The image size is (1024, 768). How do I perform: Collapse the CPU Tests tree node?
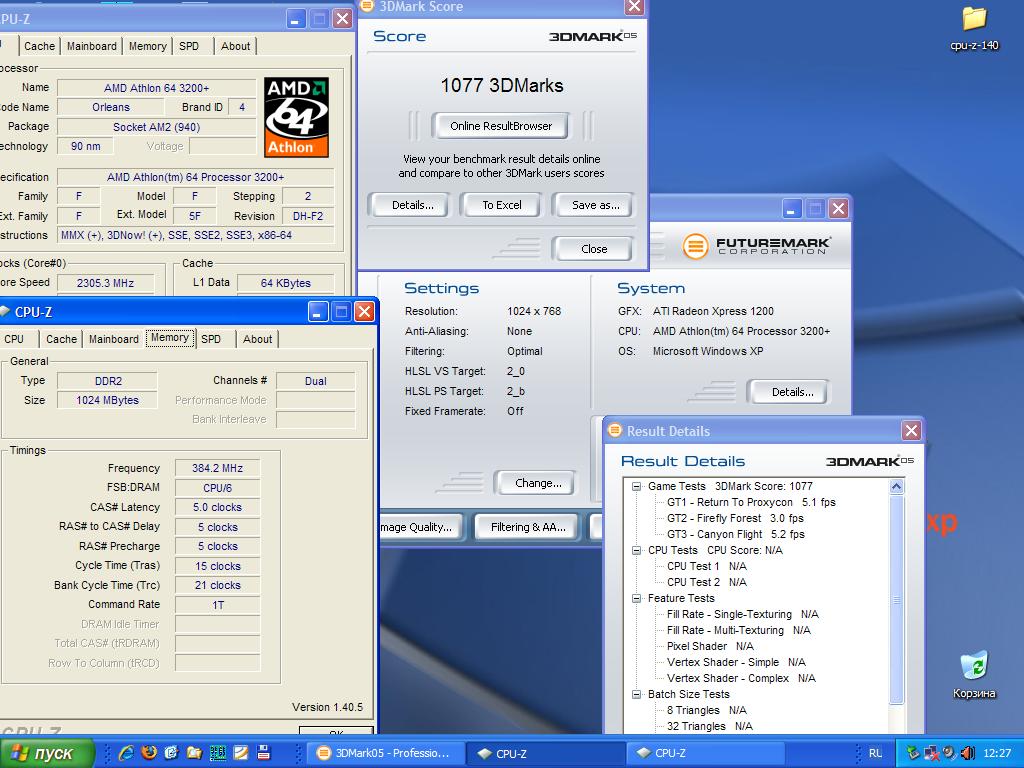(636, 551)
